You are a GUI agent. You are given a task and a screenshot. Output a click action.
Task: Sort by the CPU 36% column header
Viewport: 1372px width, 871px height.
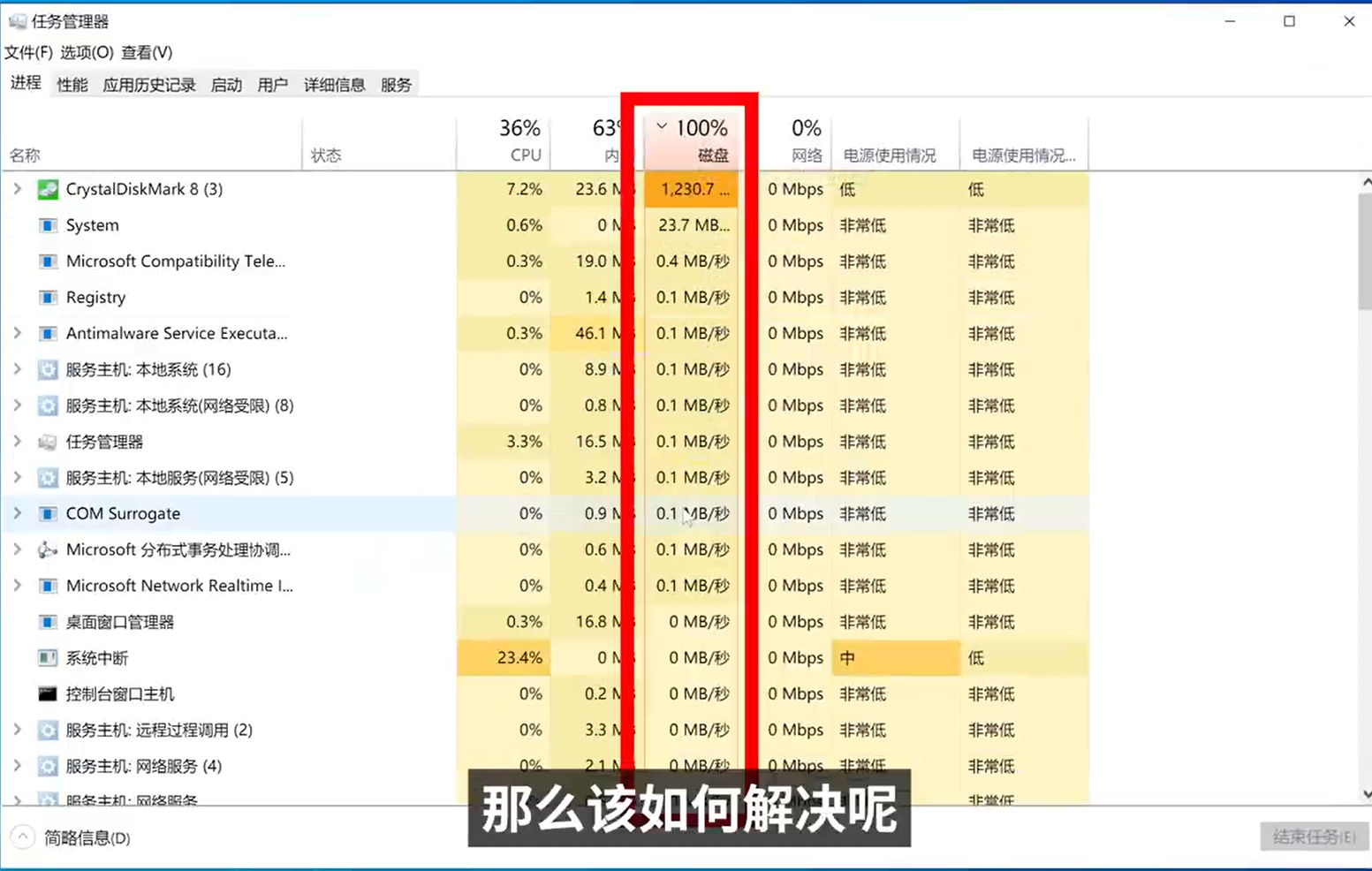pyautogui.click(x=504, y=142)
